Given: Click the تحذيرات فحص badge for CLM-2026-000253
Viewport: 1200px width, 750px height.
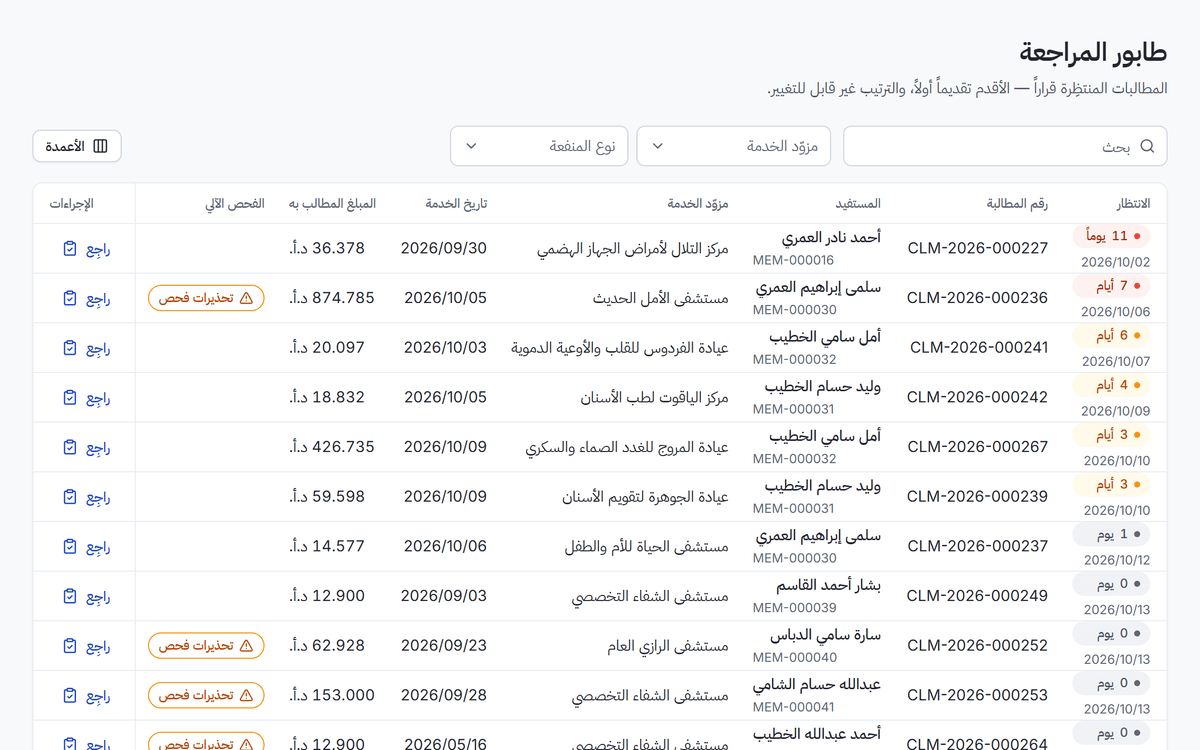Looking at the screenshot, I should click(207, 695).
